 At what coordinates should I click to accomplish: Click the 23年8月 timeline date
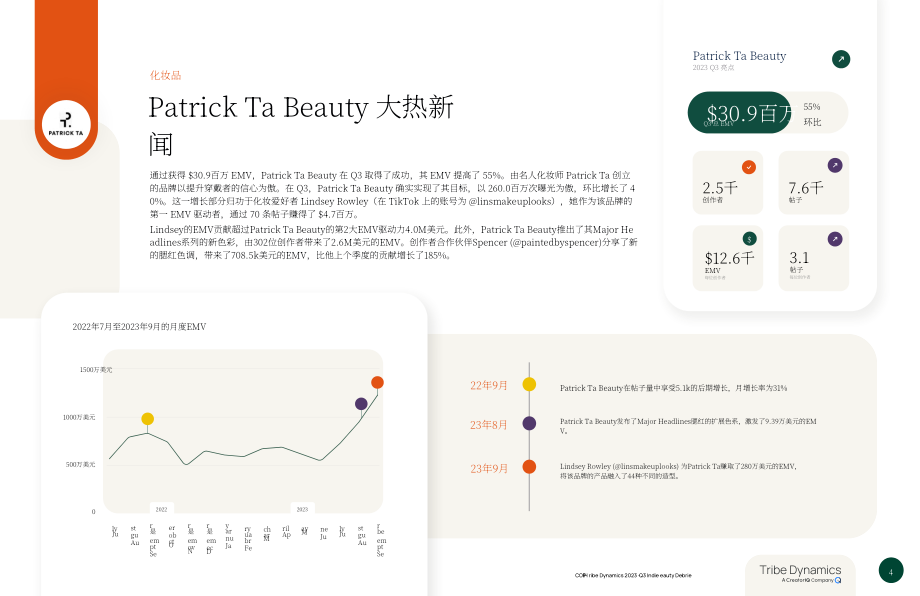488,425
